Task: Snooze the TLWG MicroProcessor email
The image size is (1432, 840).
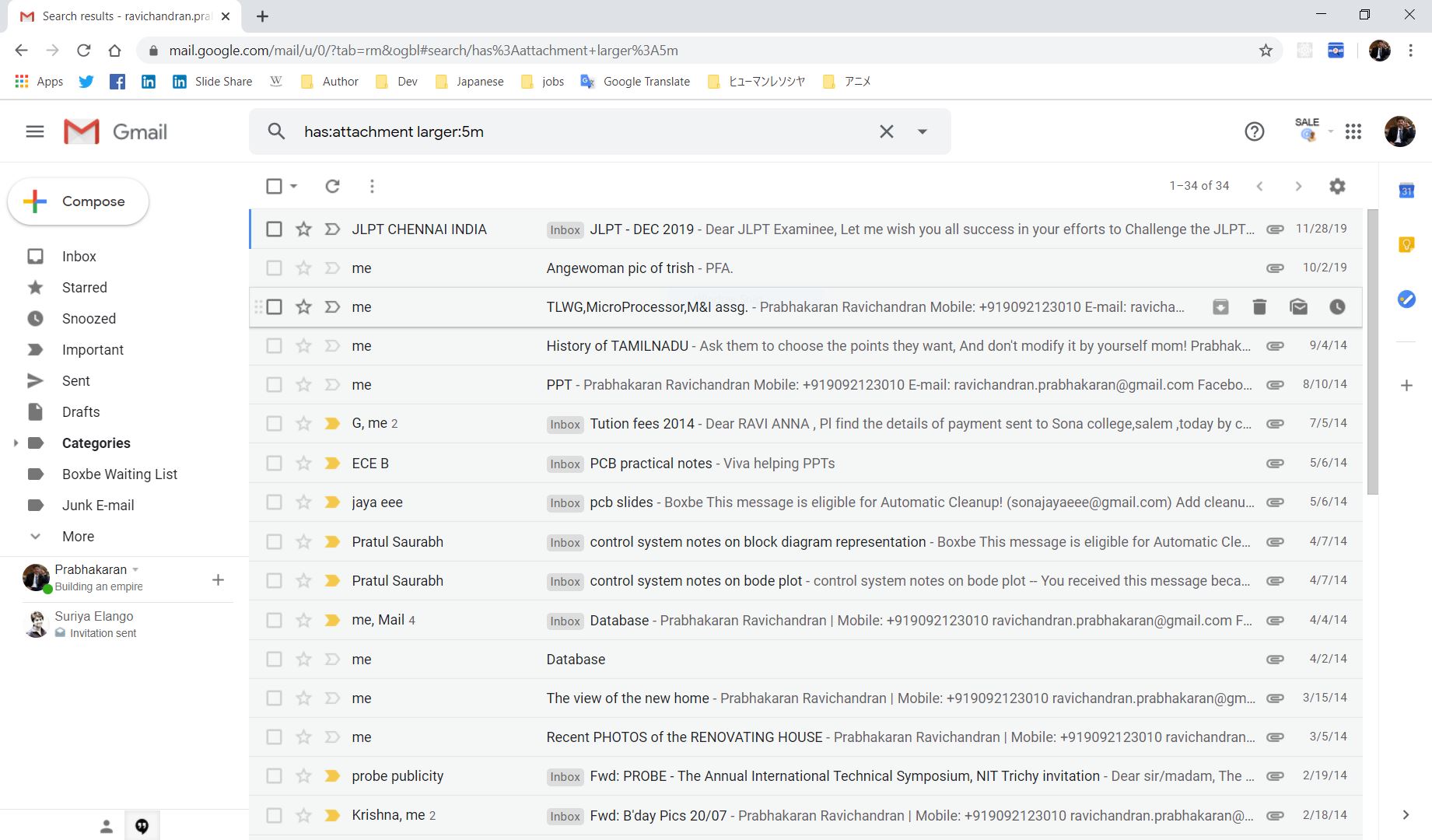Action: (x=1336, y=306)
